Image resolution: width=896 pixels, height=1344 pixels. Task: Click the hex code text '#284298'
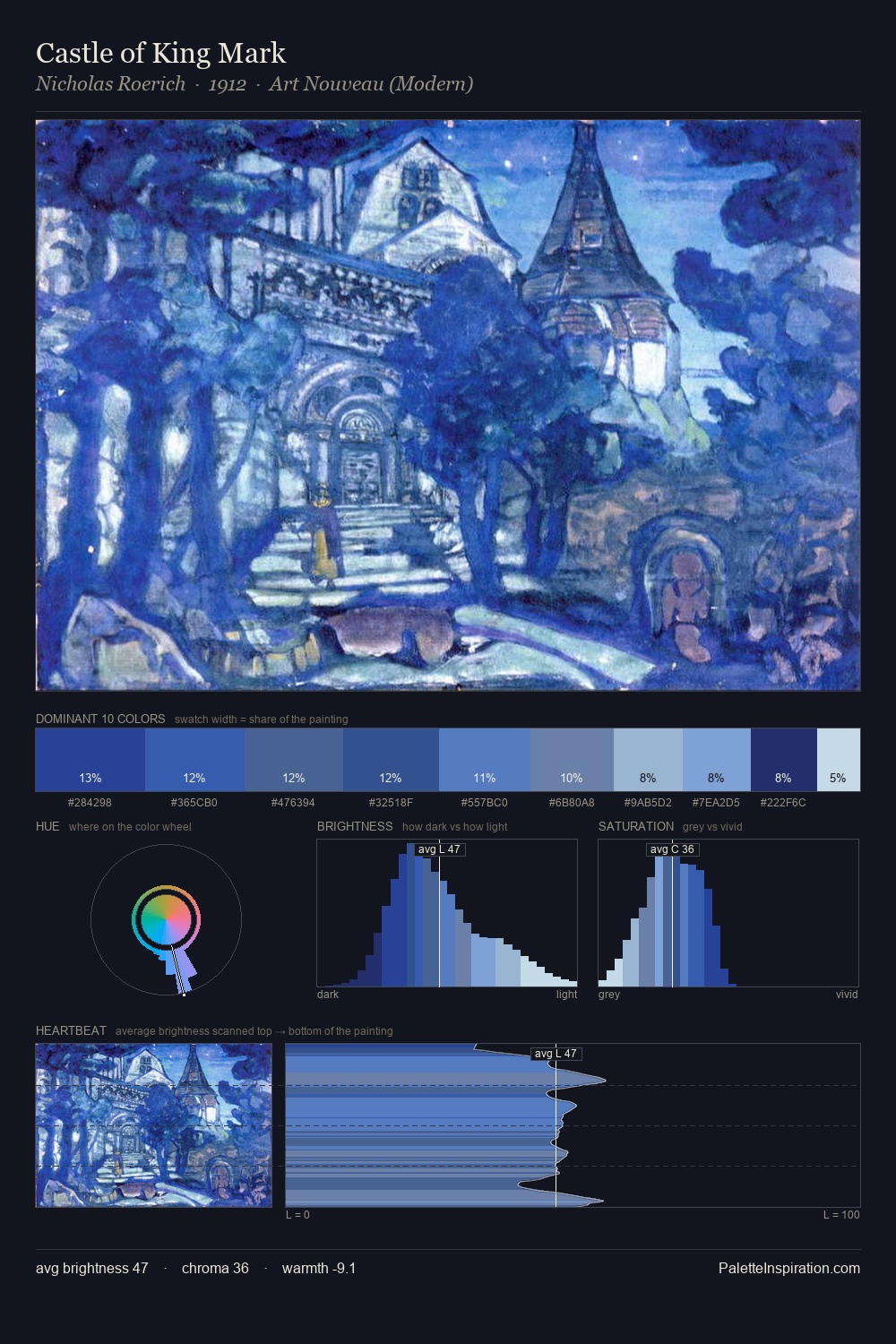90,803
